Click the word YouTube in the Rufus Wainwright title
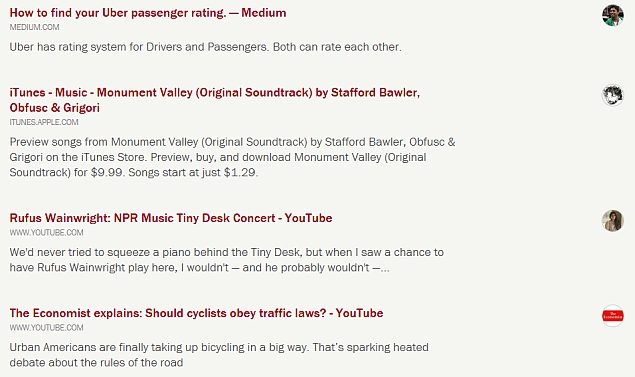 pyautogui.click(x=309, y=218)
